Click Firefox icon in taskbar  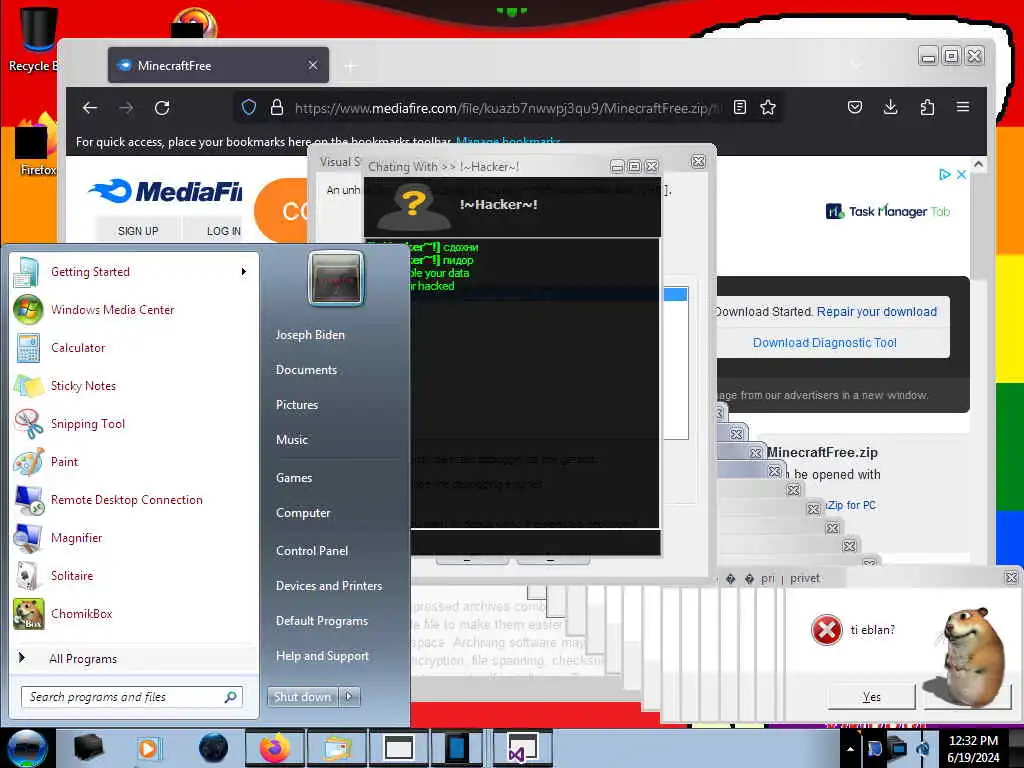coord(274,748)
